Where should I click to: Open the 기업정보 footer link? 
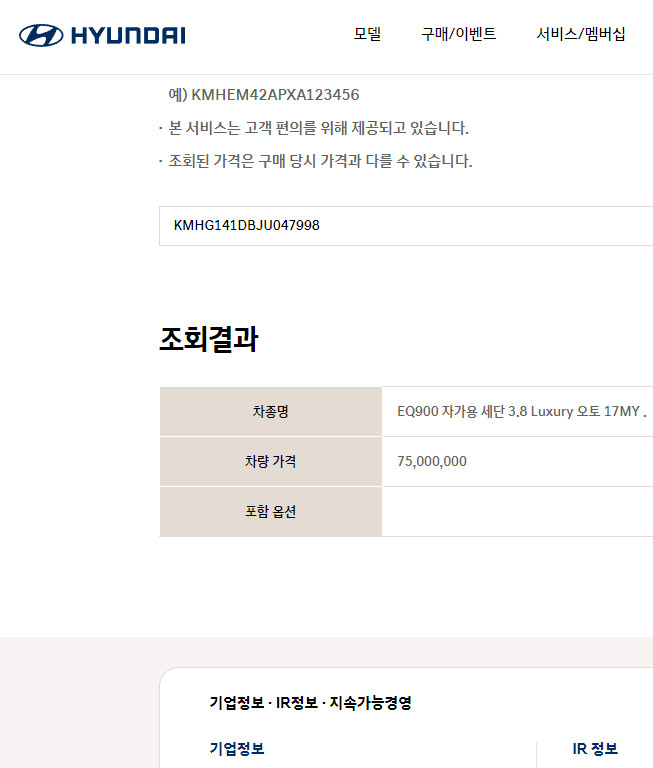click(x=237, y=748)
